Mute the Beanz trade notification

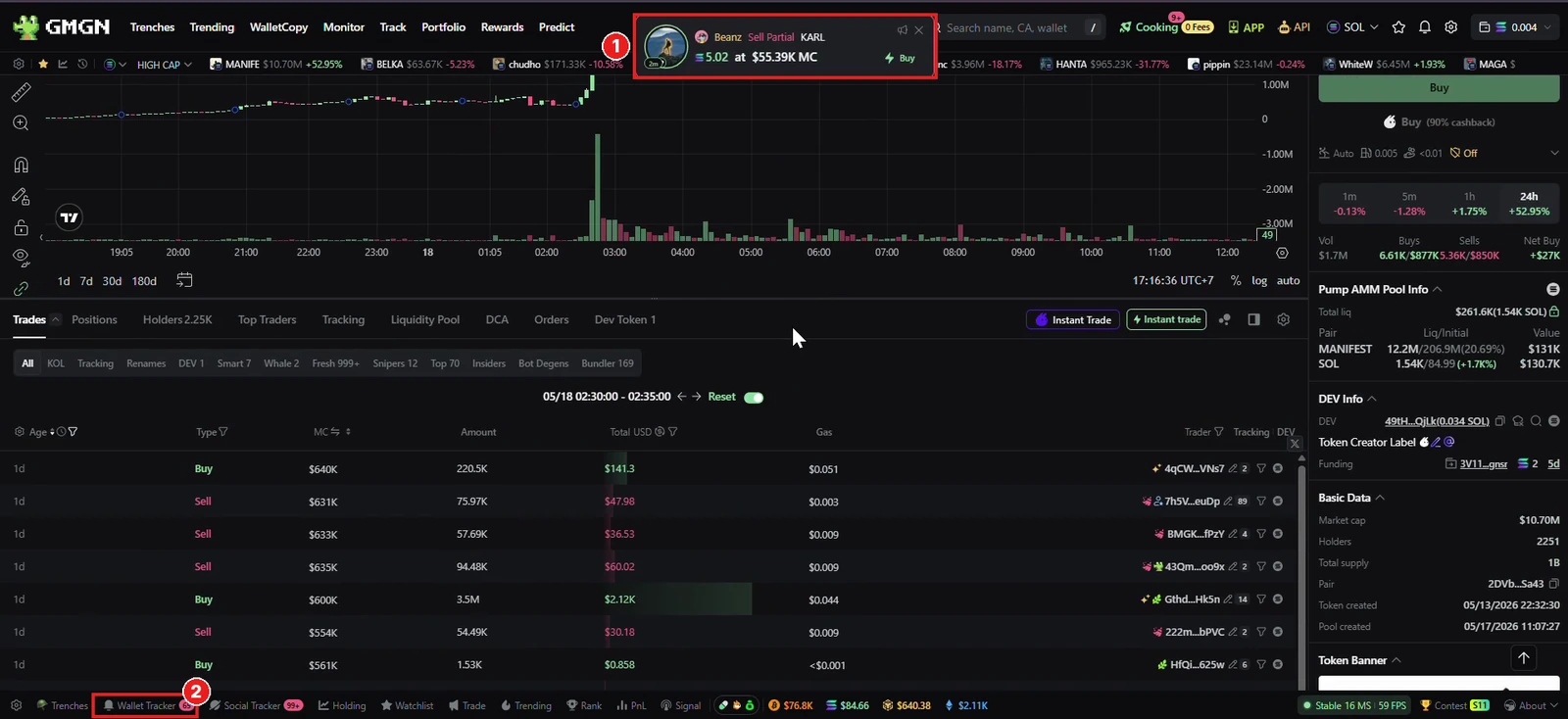click(902, 30)
